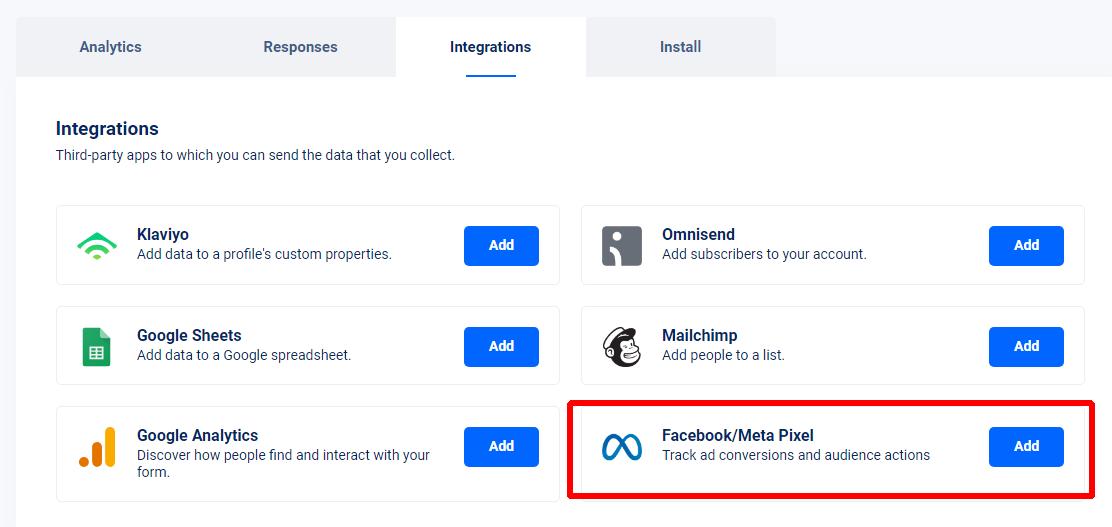This screenshot has height=527, width=1112.
Task: Click the Integrations section heading
Action: (x=107, y=129)
